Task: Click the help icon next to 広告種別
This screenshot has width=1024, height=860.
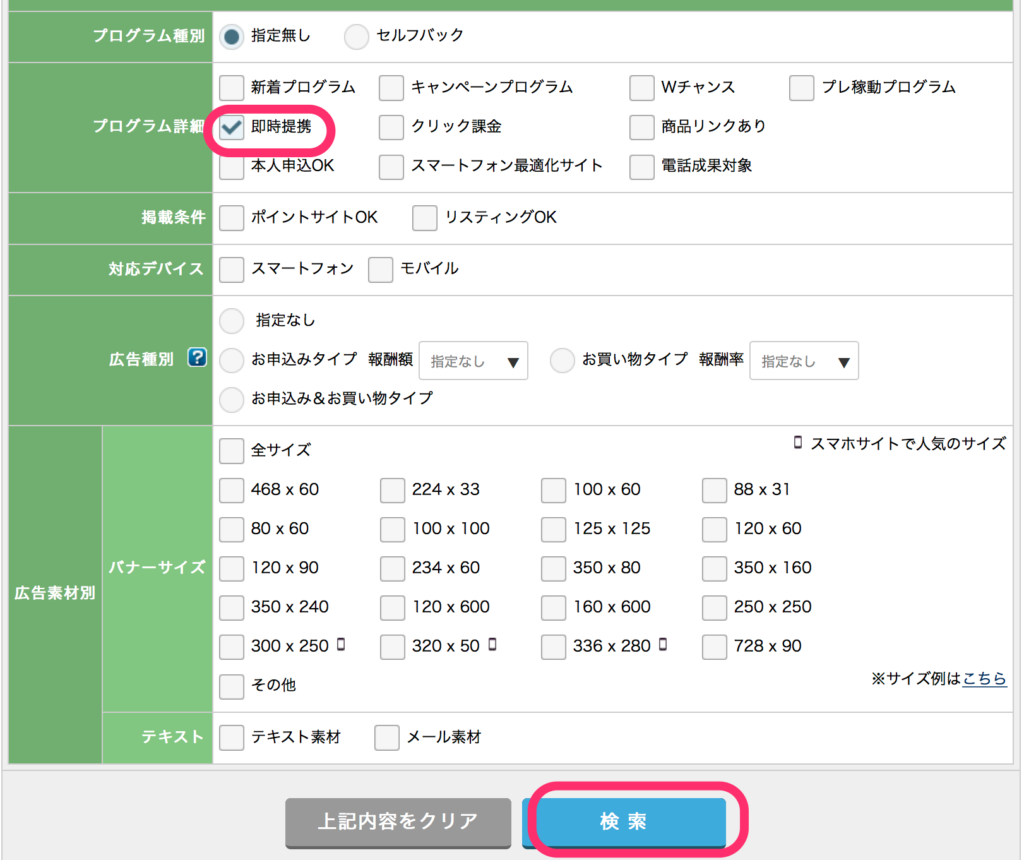Action: 197,358
